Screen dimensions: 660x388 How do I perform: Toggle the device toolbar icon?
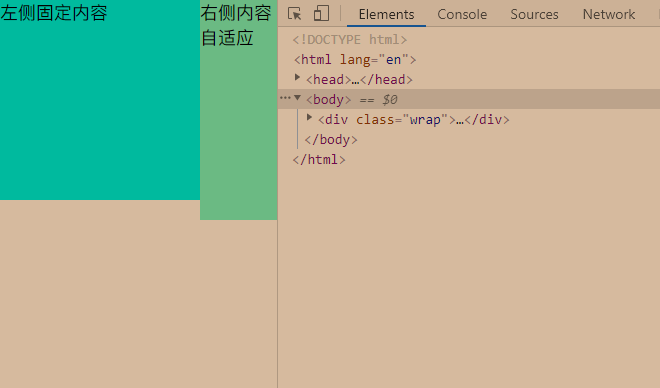322,13
